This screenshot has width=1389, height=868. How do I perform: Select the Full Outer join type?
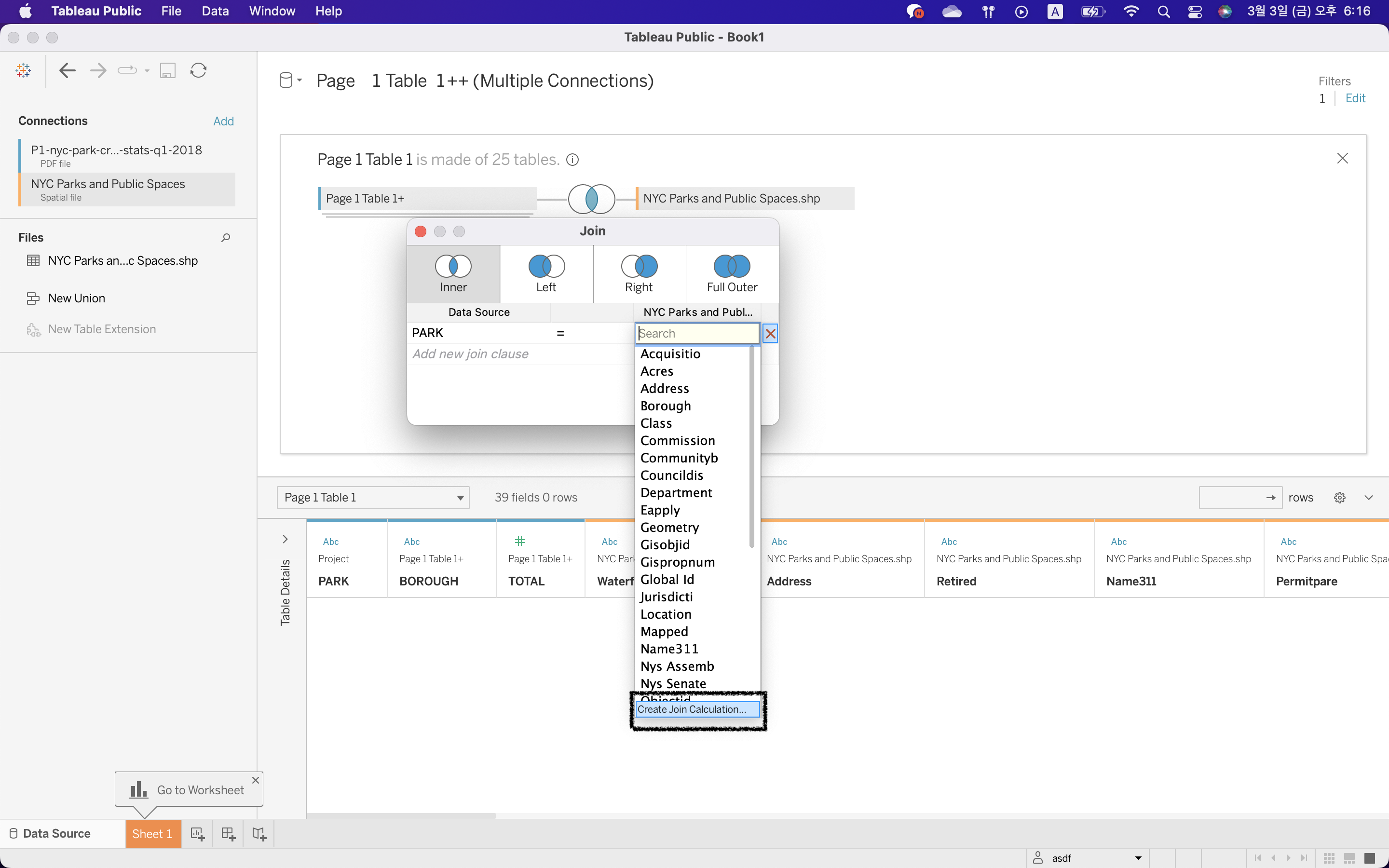(732, 274)
